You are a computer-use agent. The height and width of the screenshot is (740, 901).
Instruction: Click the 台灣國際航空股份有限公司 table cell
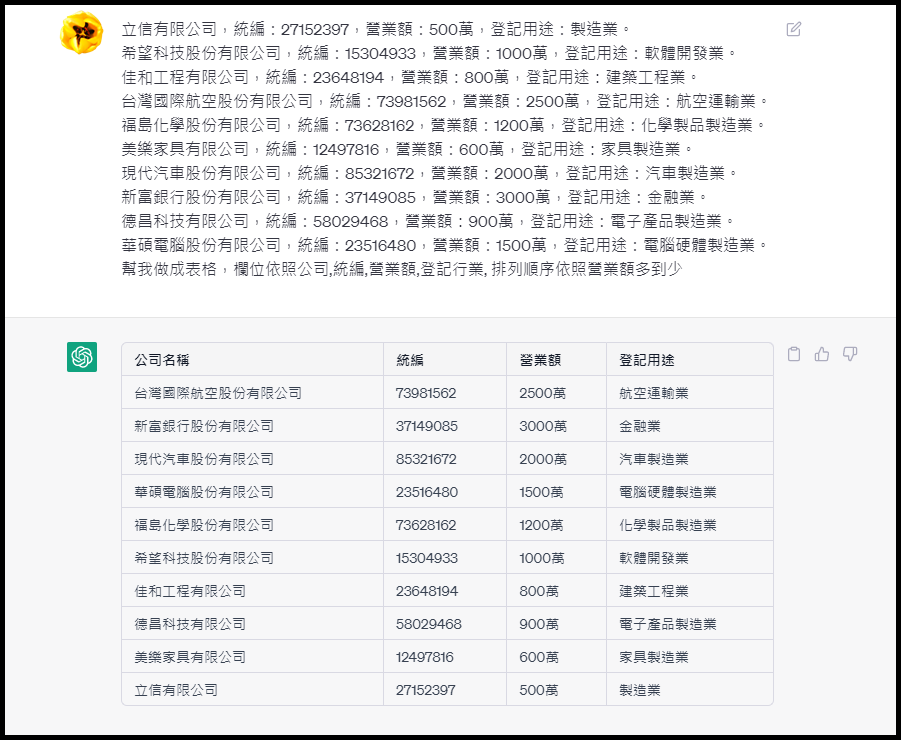click(252, 393)
